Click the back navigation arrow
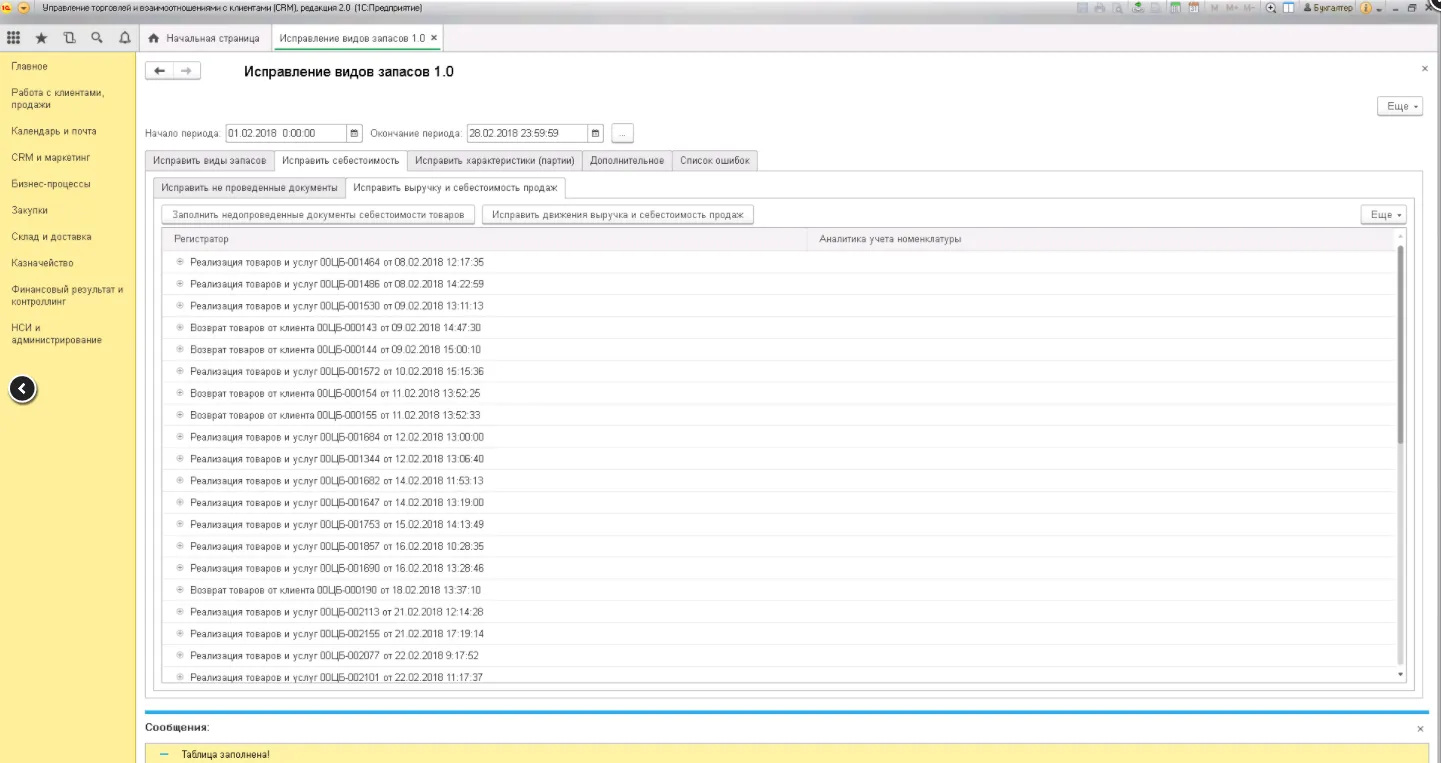This screenshot has width=1441, height=763. (160, 71)
